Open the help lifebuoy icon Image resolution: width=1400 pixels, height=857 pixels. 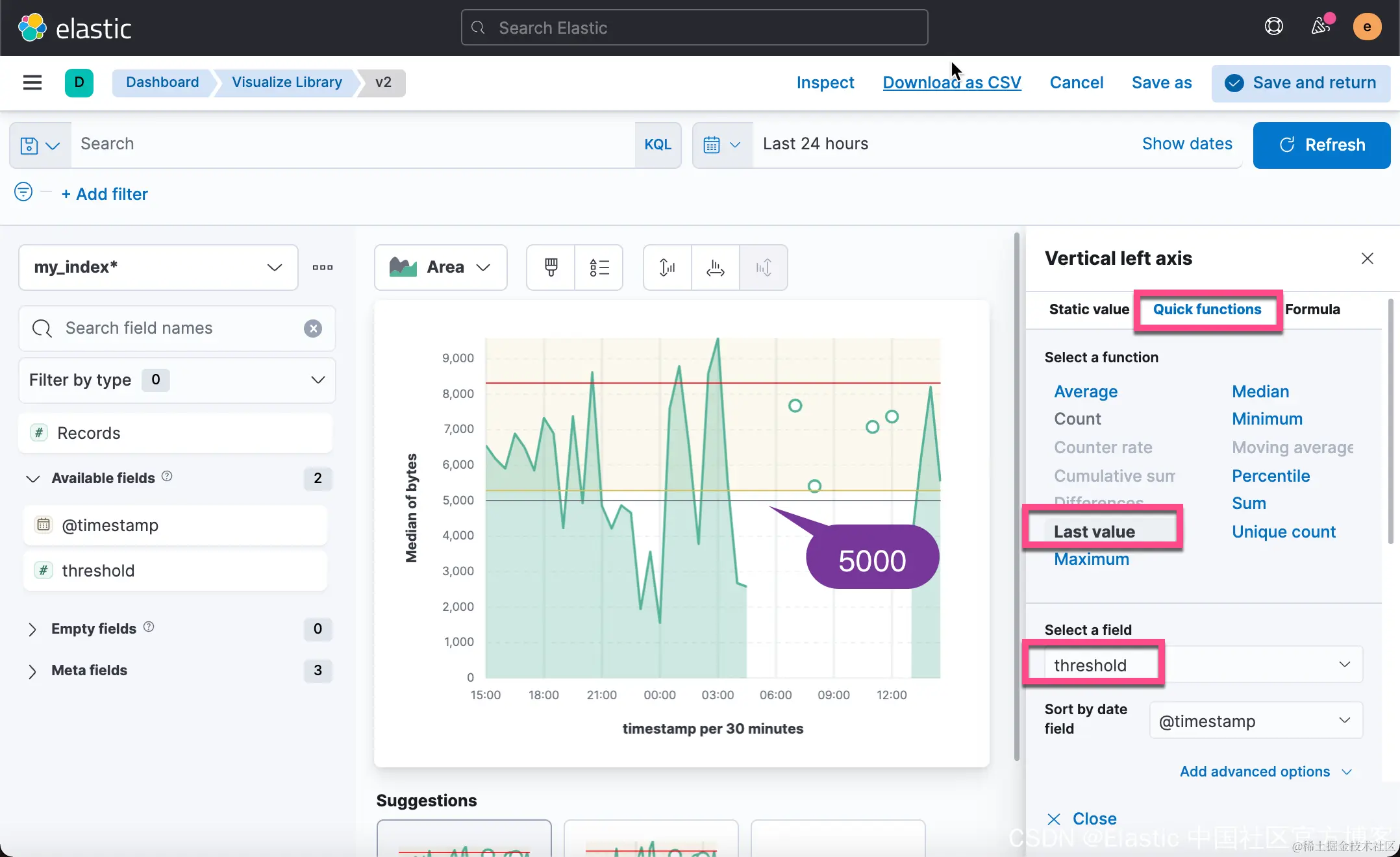pos(1273,27)
